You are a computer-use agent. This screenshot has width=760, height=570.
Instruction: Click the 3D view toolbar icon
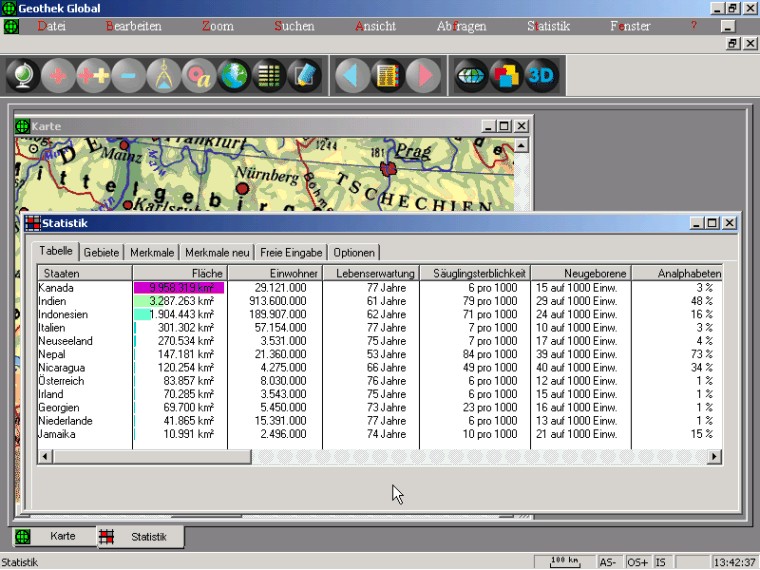(541, 76)
